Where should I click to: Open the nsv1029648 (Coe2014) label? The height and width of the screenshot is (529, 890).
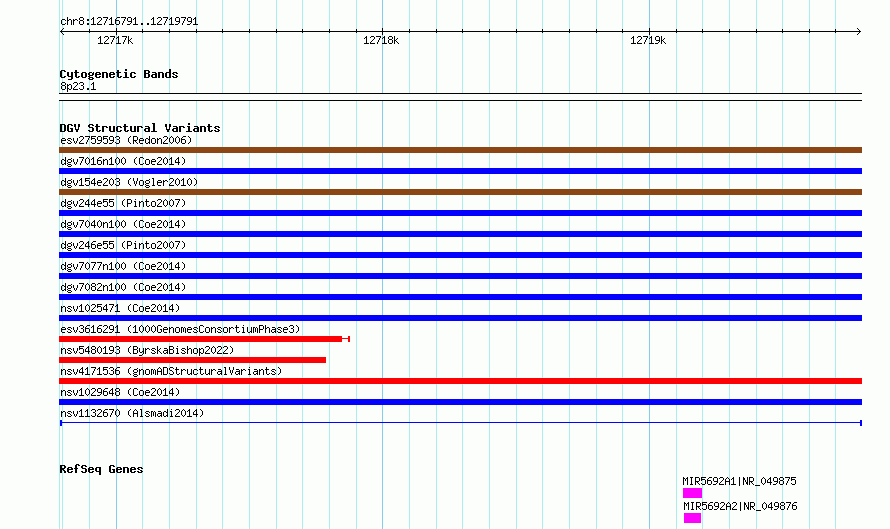click(120, 392)
